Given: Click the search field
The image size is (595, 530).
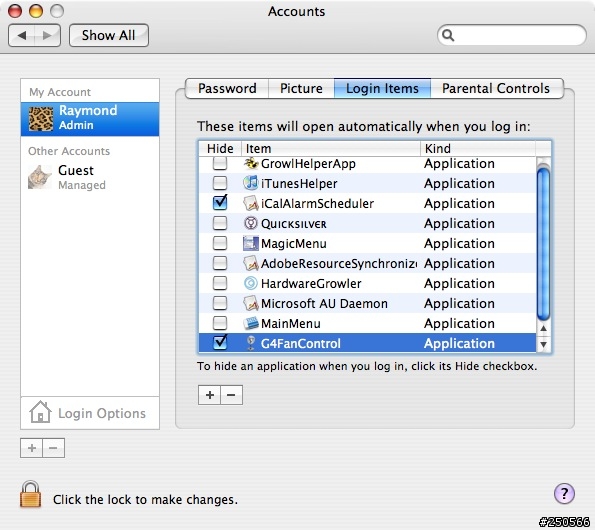Looking at the screenshot, I should coord(512,35).
